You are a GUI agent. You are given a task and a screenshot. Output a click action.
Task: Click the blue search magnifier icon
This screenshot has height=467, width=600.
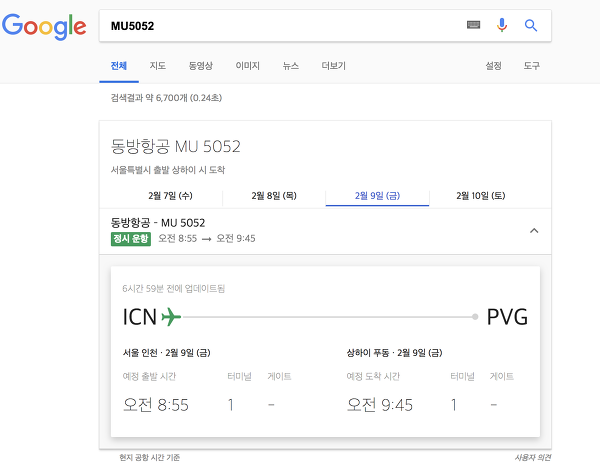pyautogui.click(x=531, y=26)
